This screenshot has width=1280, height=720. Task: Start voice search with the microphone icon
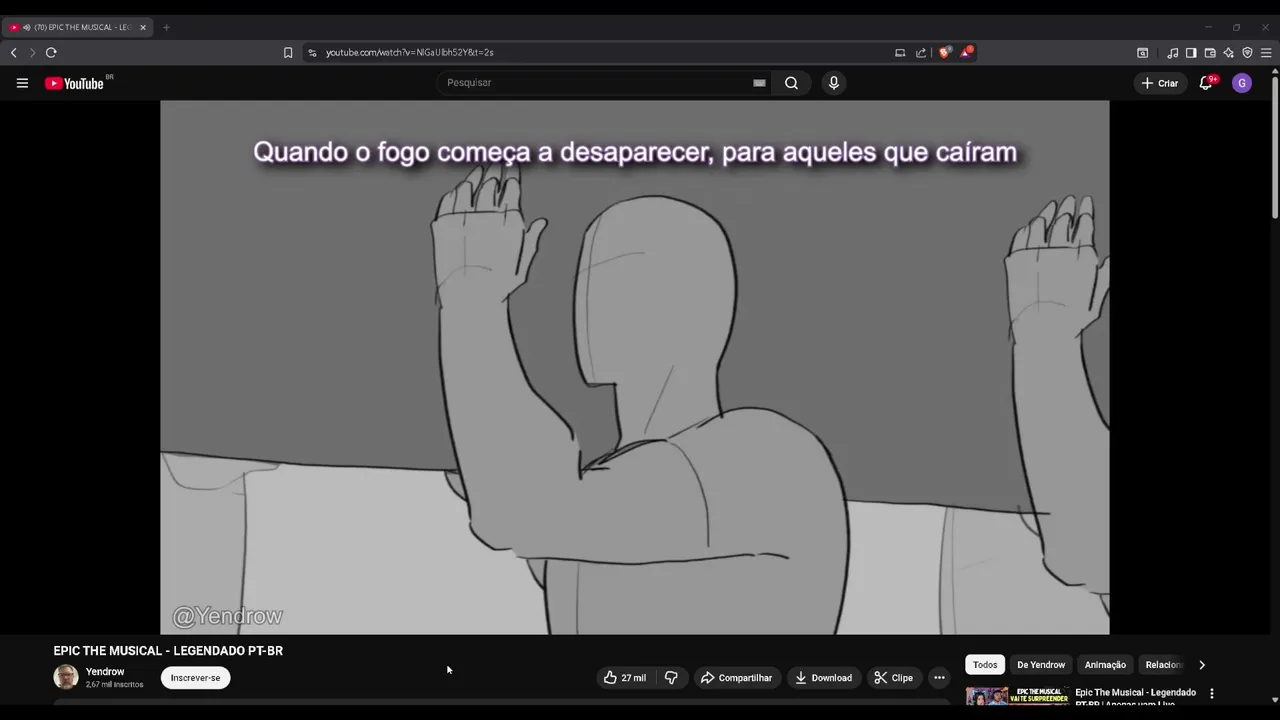coord(834,83)
